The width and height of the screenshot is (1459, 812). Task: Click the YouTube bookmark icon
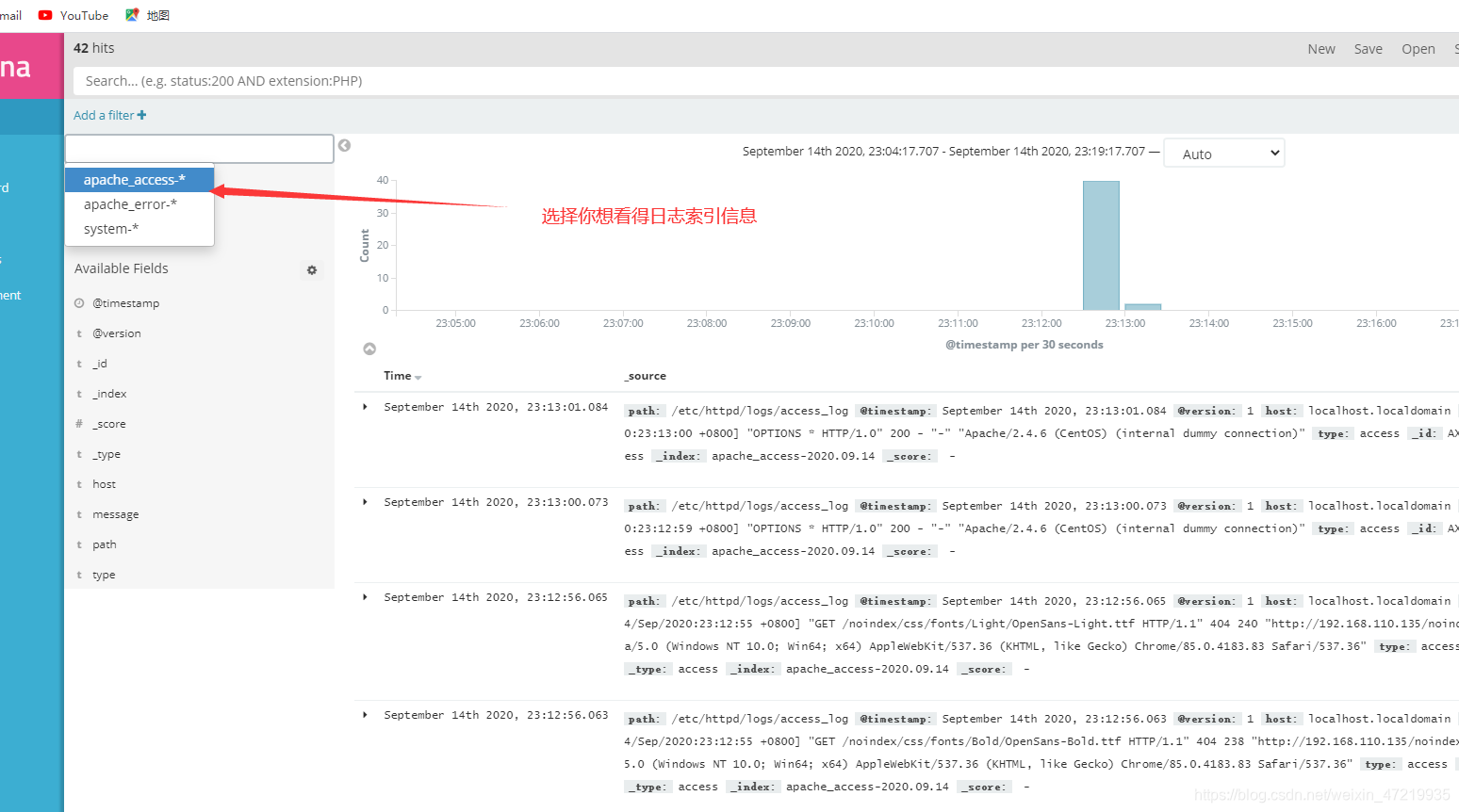[45, 15]
